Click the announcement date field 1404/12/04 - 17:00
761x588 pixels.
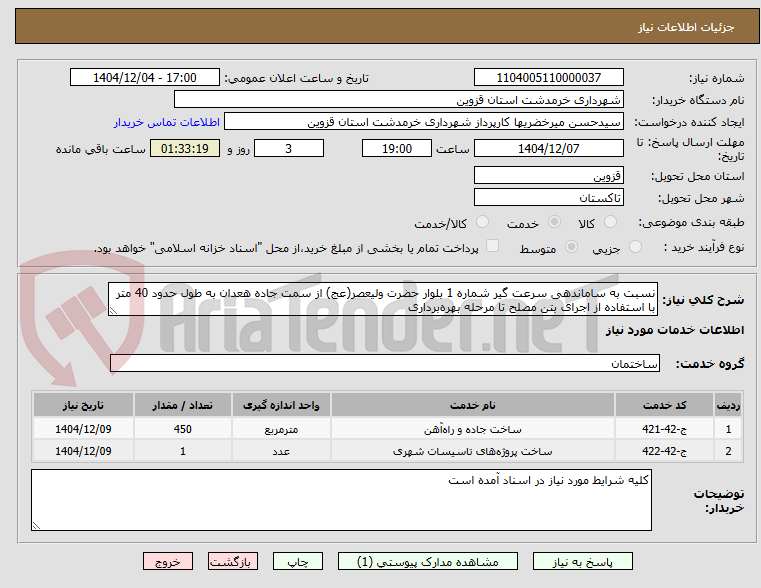[145, 78]
